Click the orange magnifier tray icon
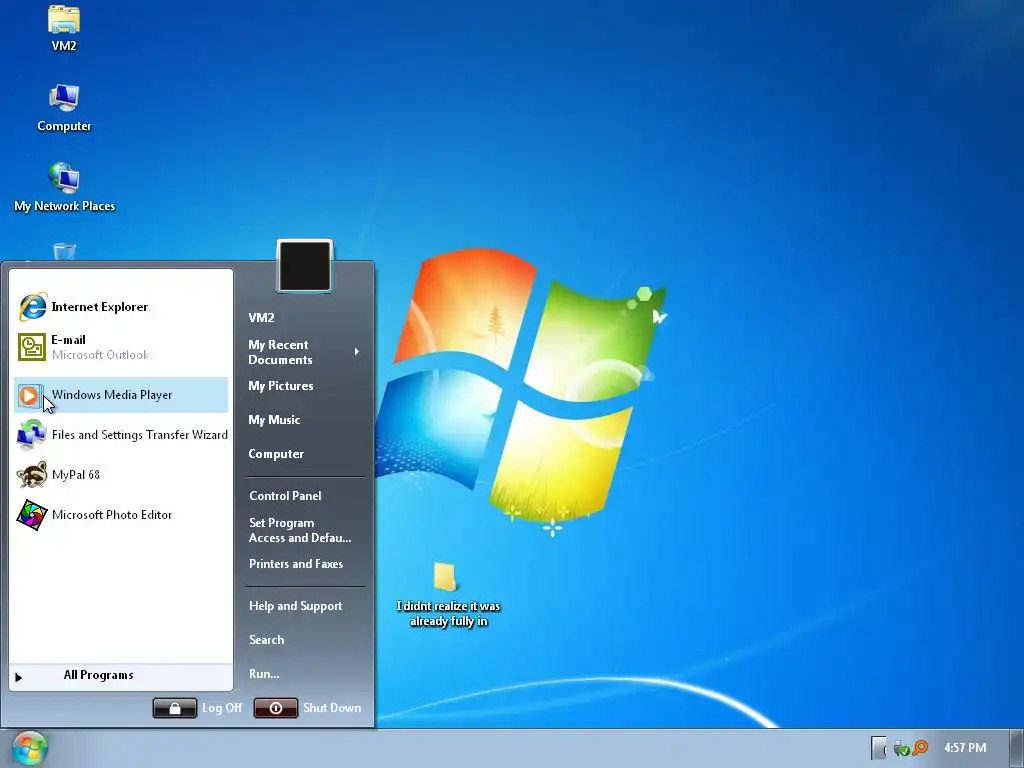1024x768 pixels. tap(920, 748)
